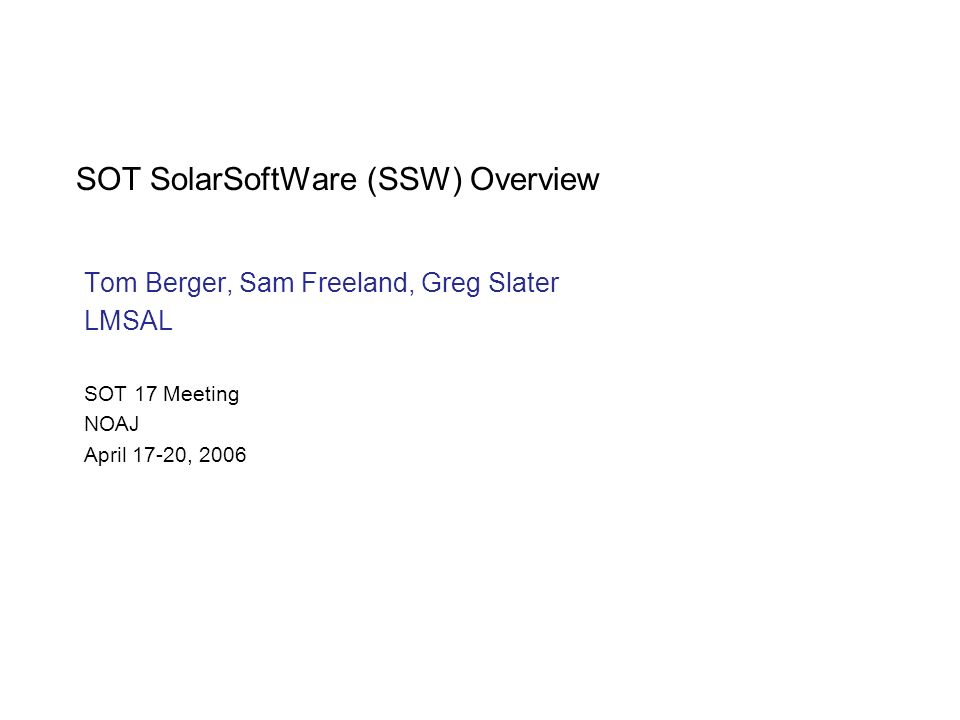Click the "NOAJ" location text
Screen dimensions: 960x720
(x=111, y=424)
